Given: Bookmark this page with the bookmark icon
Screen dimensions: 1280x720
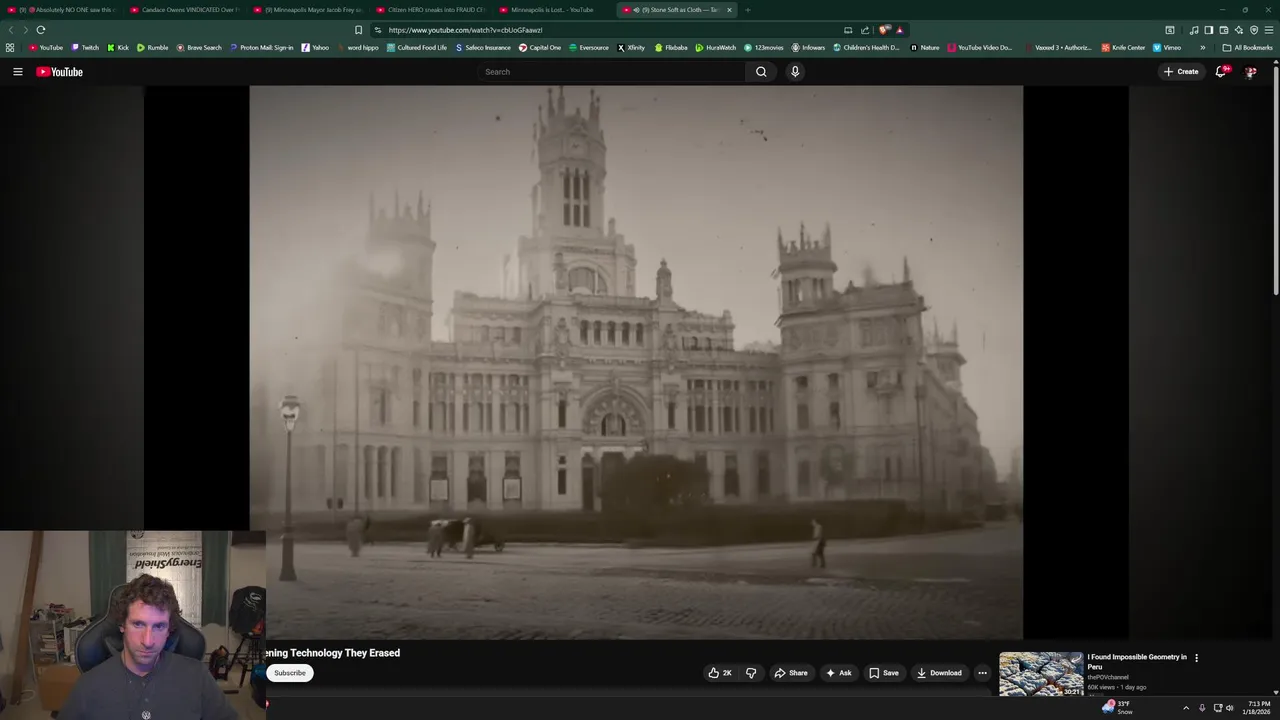Looking at the screenshot, I should click(x=359, y=30).
